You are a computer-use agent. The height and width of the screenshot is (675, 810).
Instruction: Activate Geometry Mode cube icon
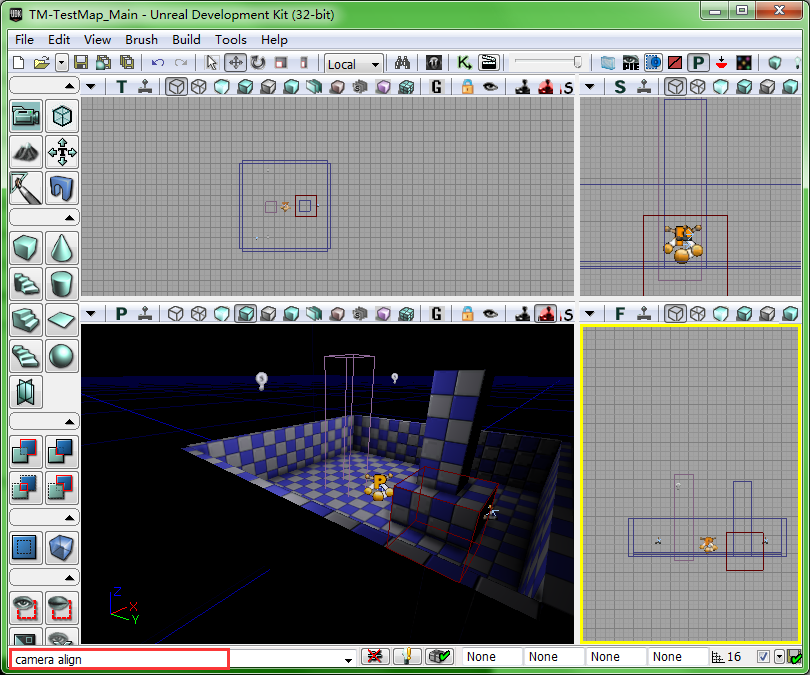point(62,116)
